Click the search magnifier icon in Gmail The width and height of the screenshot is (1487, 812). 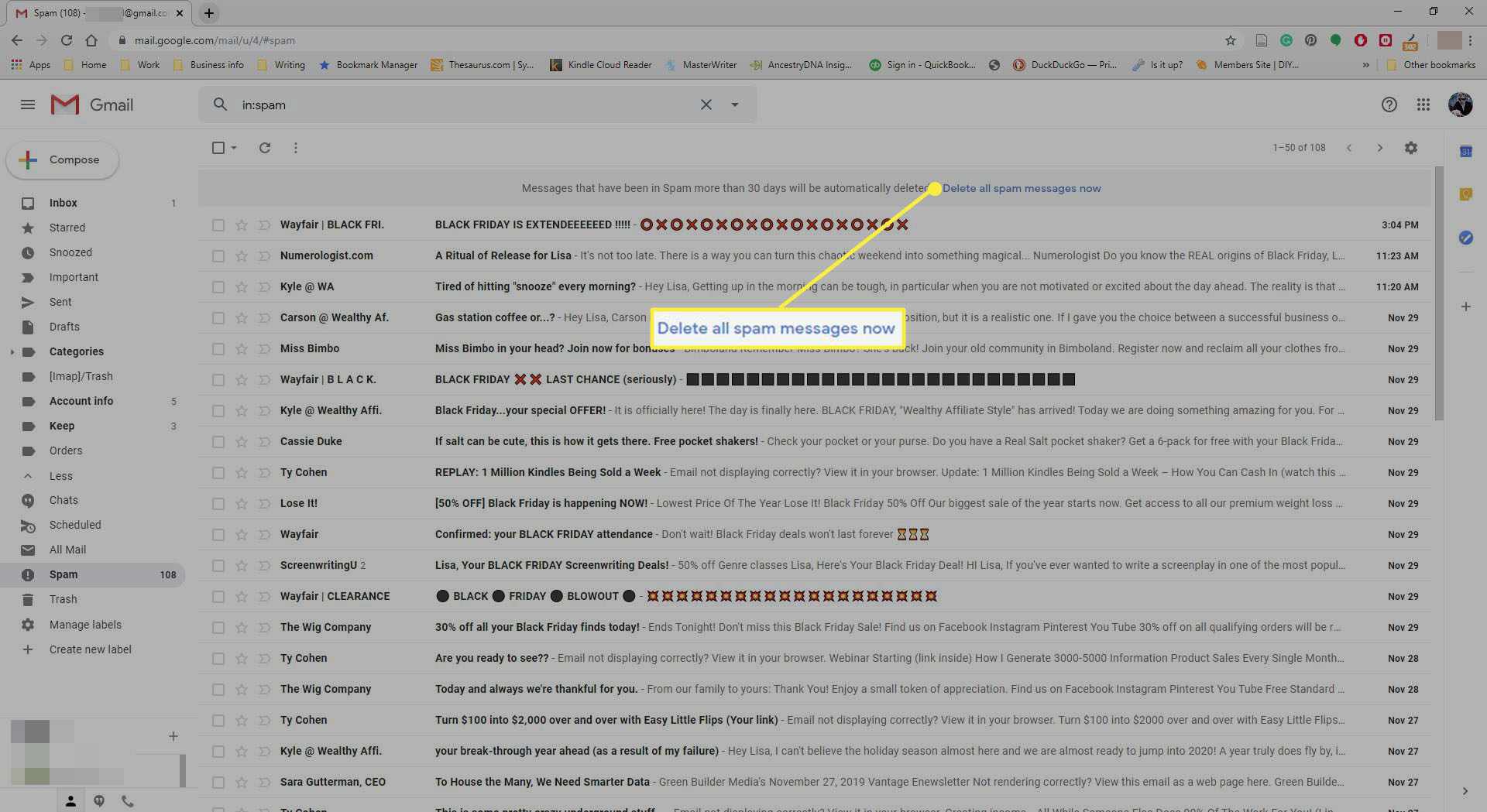[x=221, y=104]
